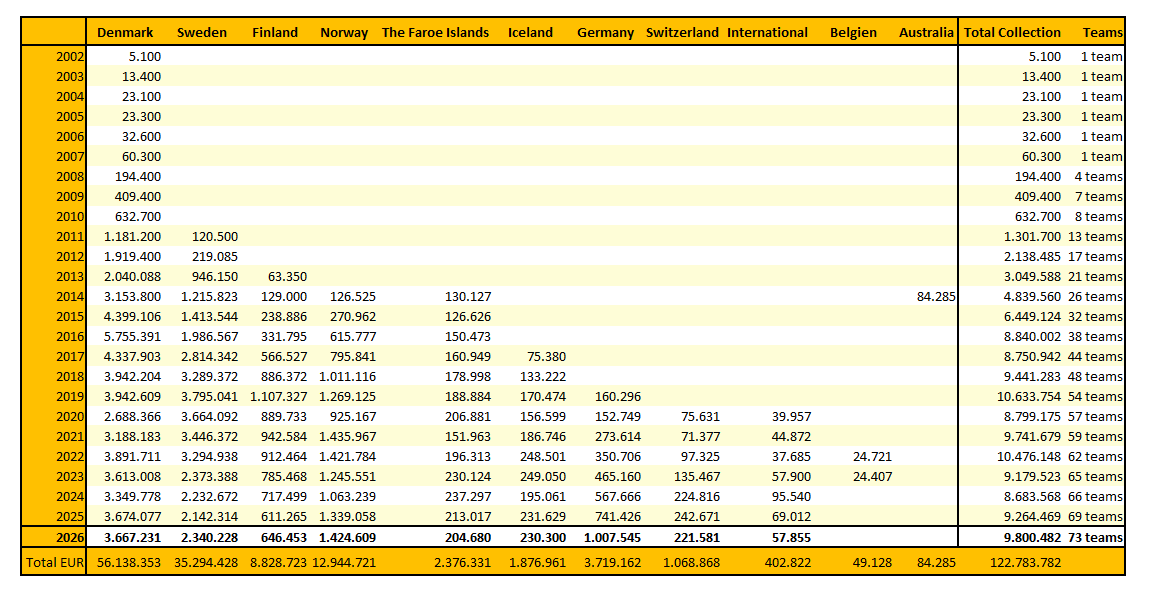Screen dimensions: 1149x615
Task: Click the Total EUR row label
Action: pos(55,562)
